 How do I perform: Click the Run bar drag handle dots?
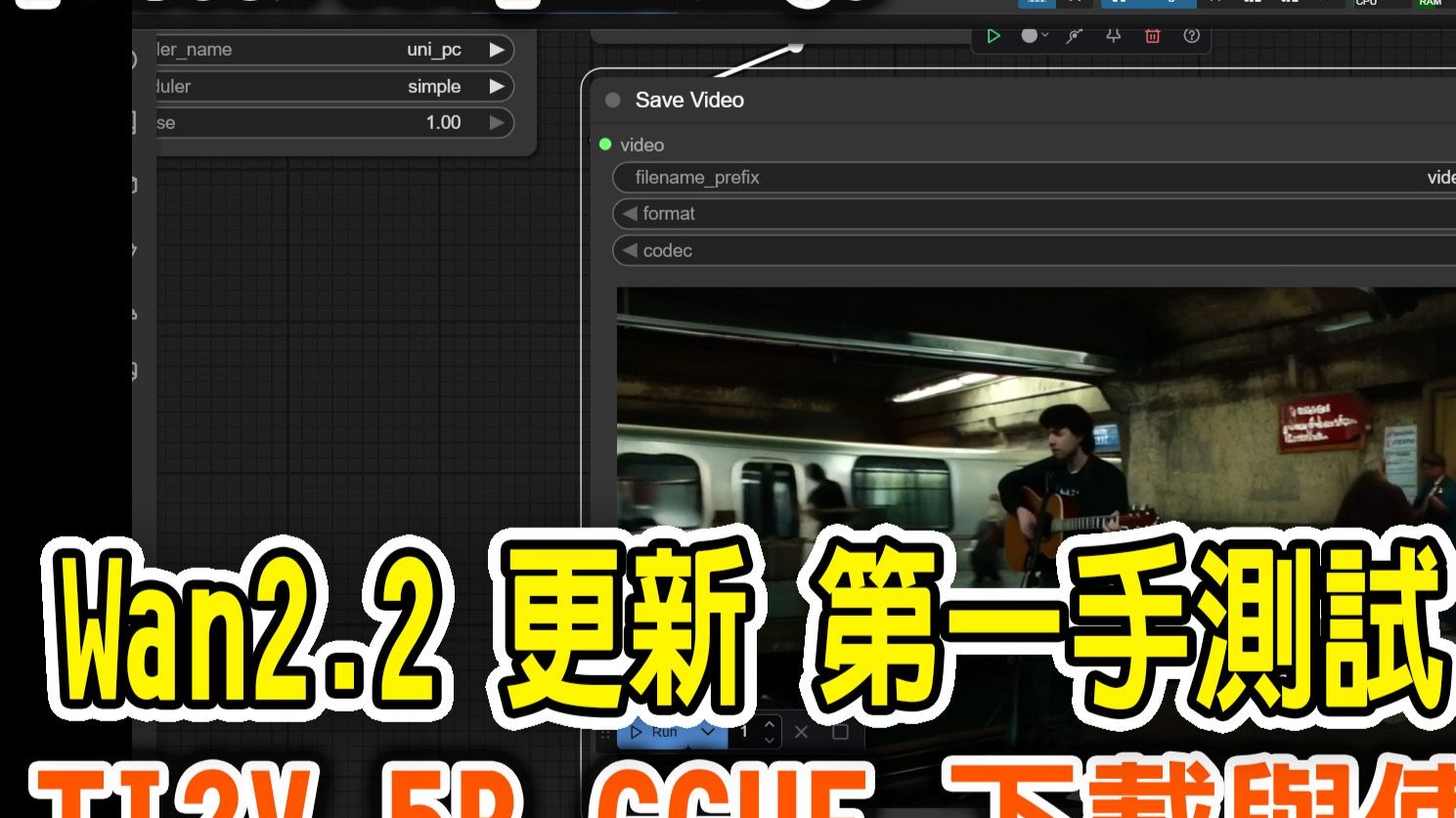606,733
